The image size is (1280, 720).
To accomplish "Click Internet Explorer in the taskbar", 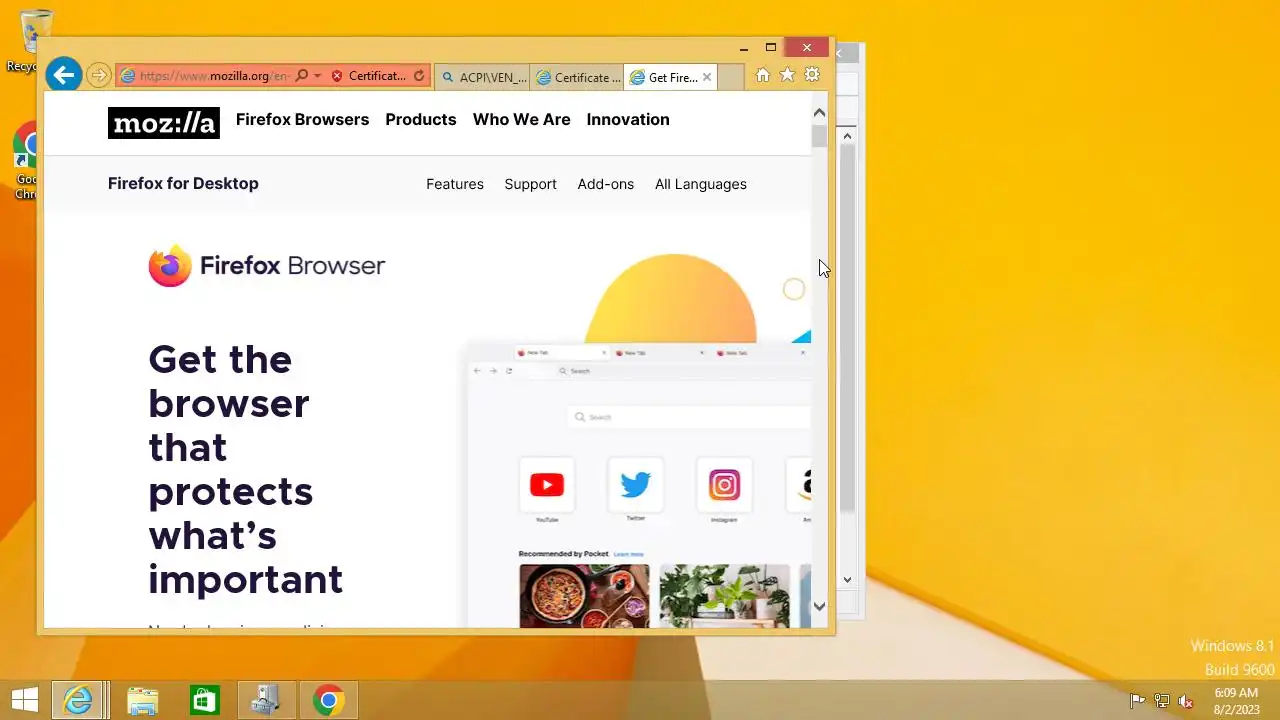I will tap(78, 700).
